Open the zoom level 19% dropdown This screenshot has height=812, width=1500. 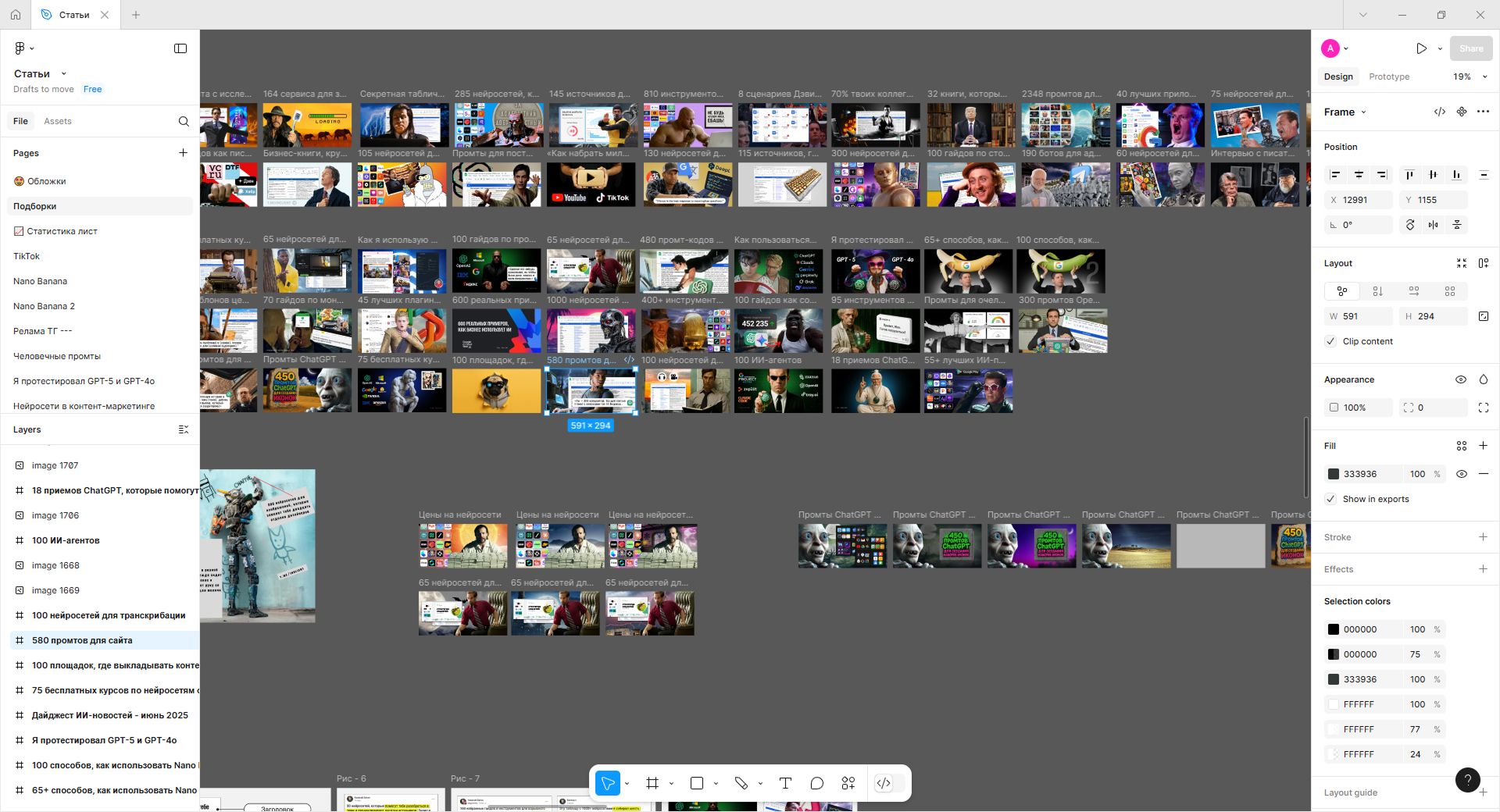(x=1470, y=77)
